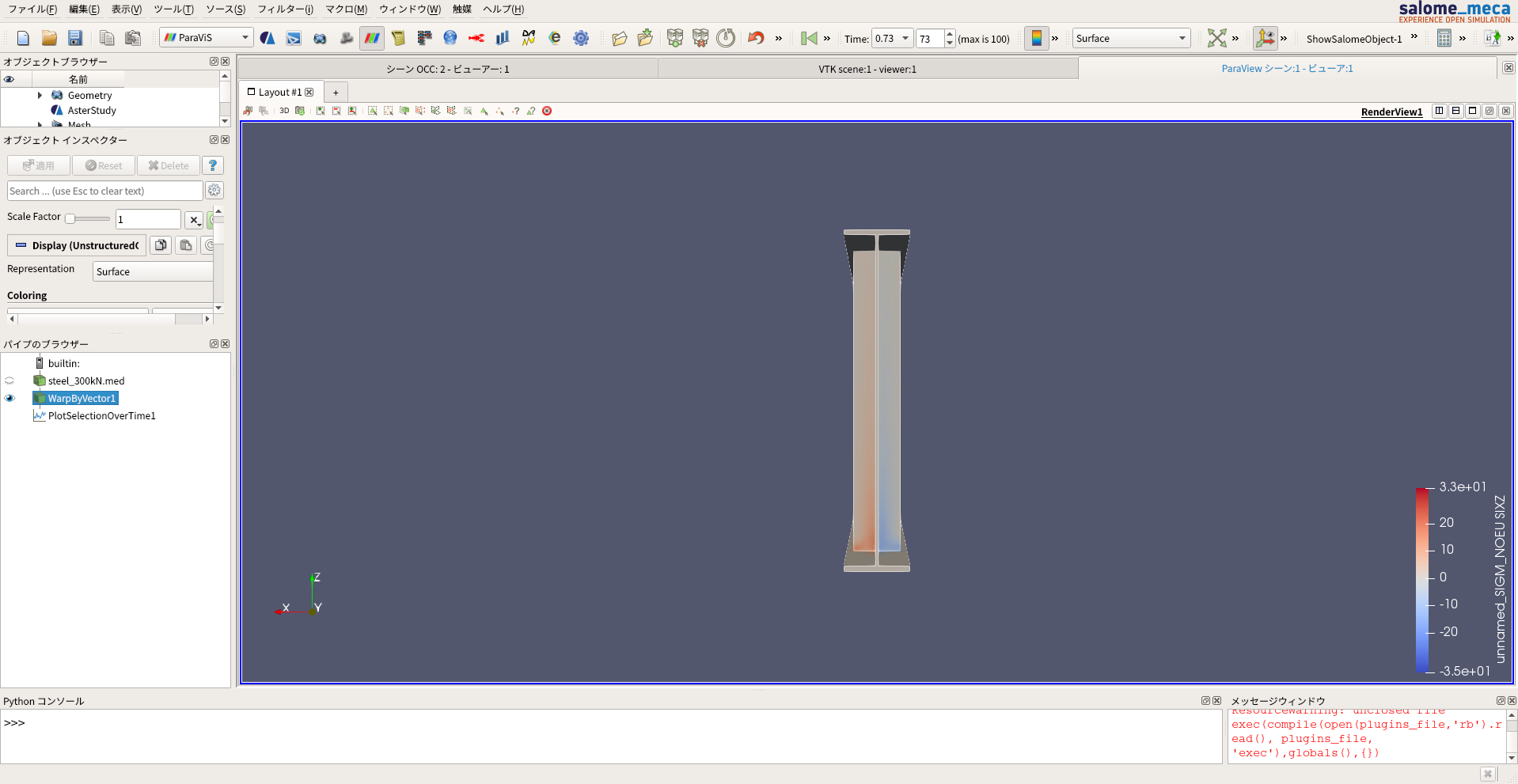1518x784 pixels.
Task: Activate the globe module icon
Action: (450, 38)
